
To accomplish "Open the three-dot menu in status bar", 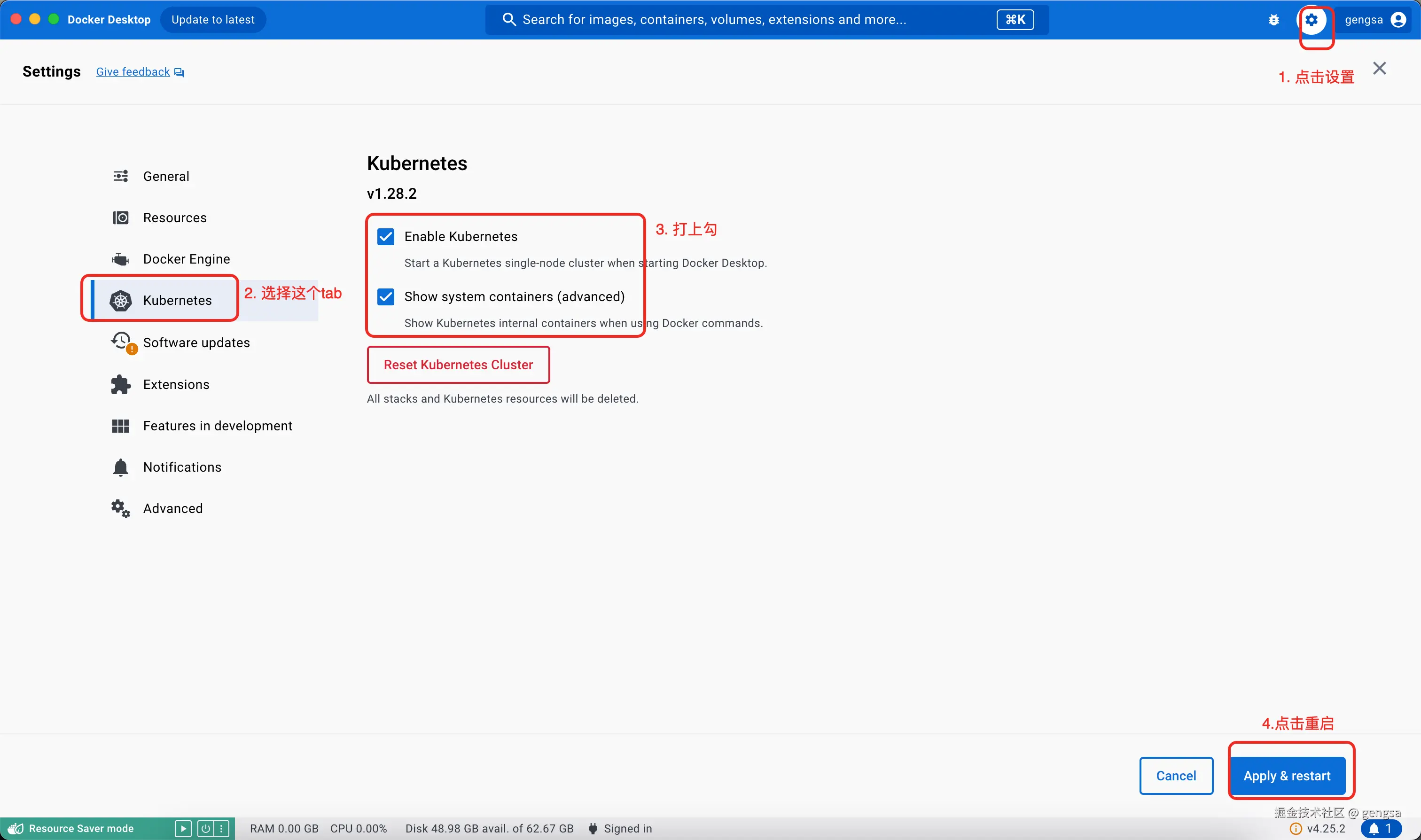I will tap(221, 829).
